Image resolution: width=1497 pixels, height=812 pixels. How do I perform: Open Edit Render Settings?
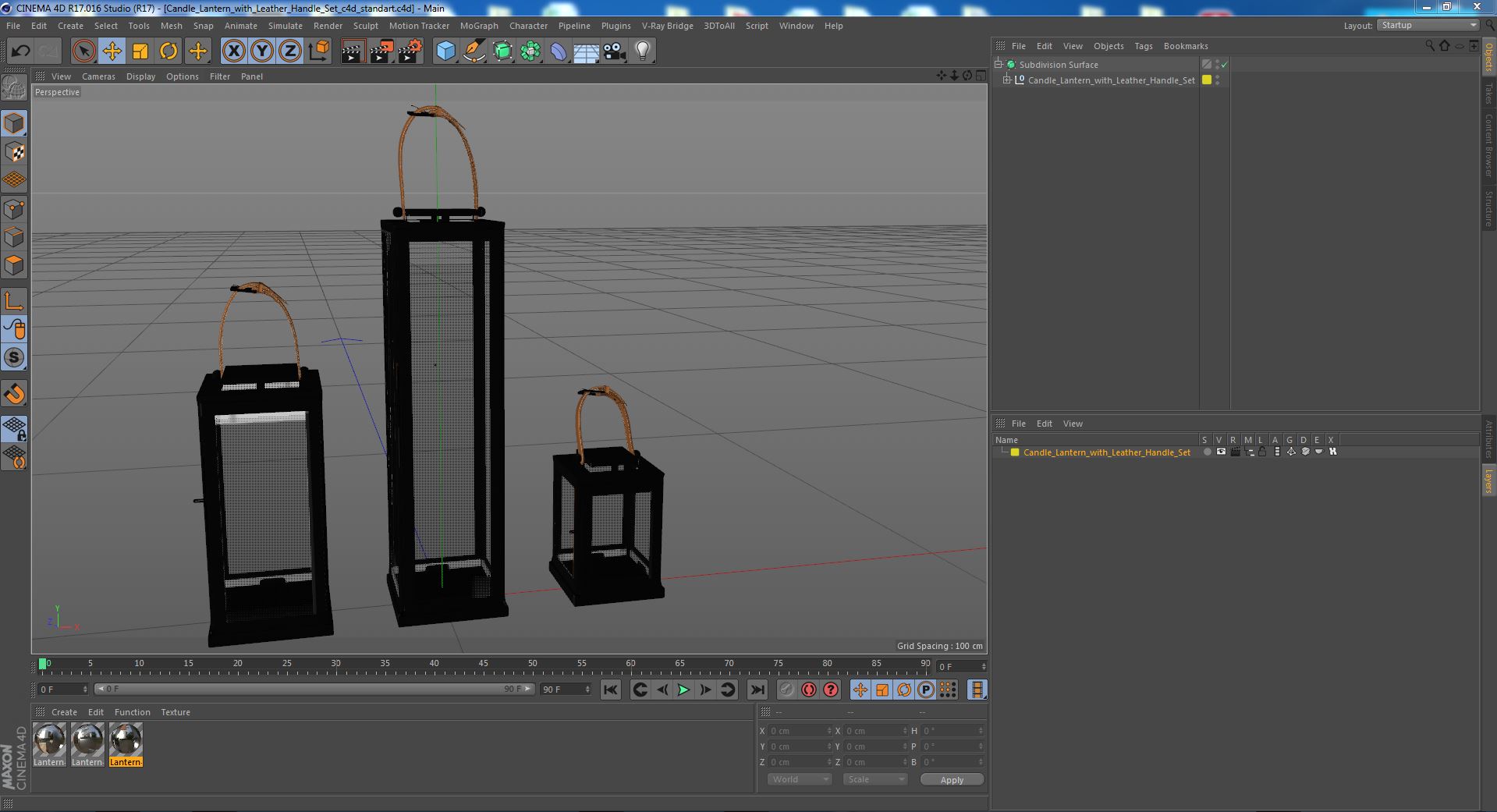click(x=410, y=51)
